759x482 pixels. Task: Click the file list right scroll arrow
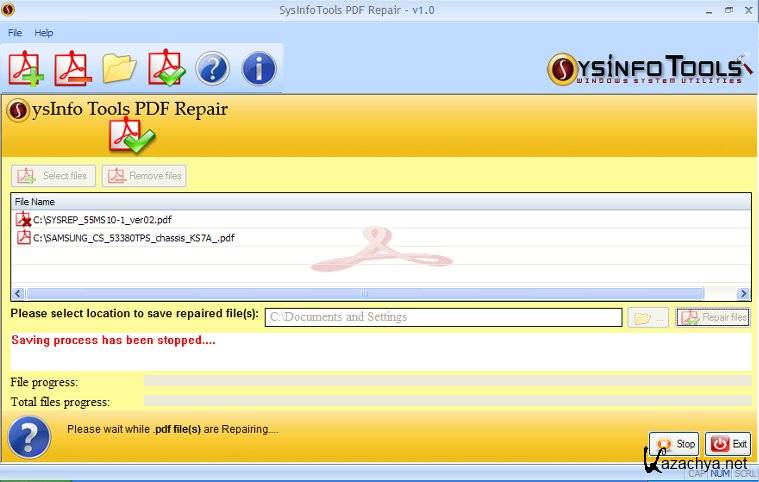tap(743, 294)
